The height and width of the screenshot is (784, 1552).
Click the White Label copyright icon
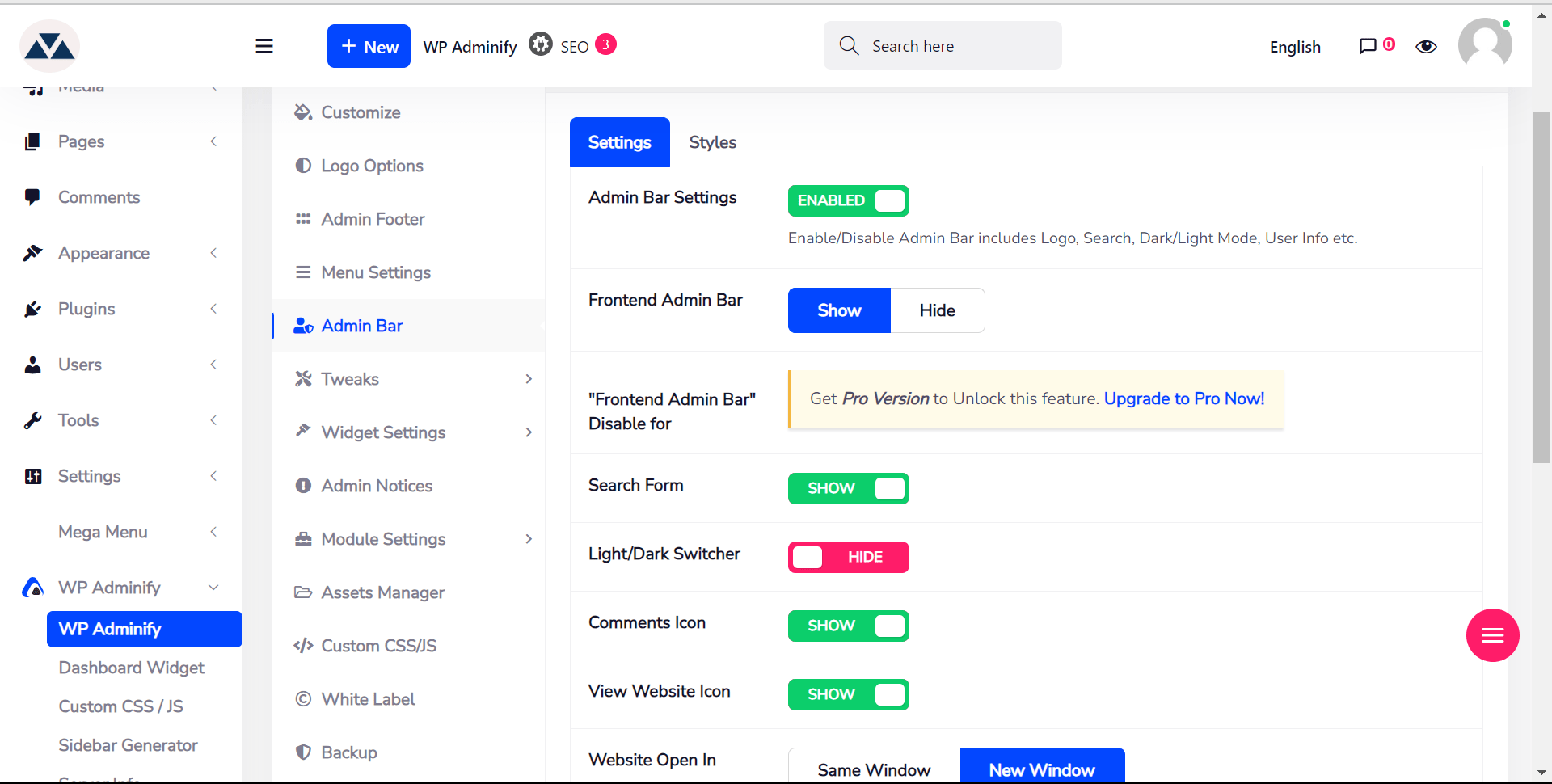point(303,699)
